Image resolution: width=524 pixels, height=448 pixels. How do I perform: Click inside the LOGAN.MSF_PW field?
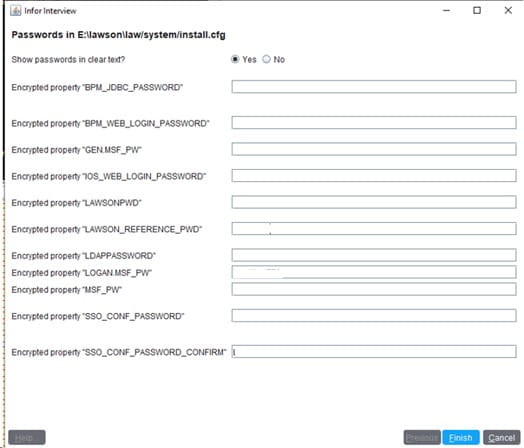coord(374,272)
